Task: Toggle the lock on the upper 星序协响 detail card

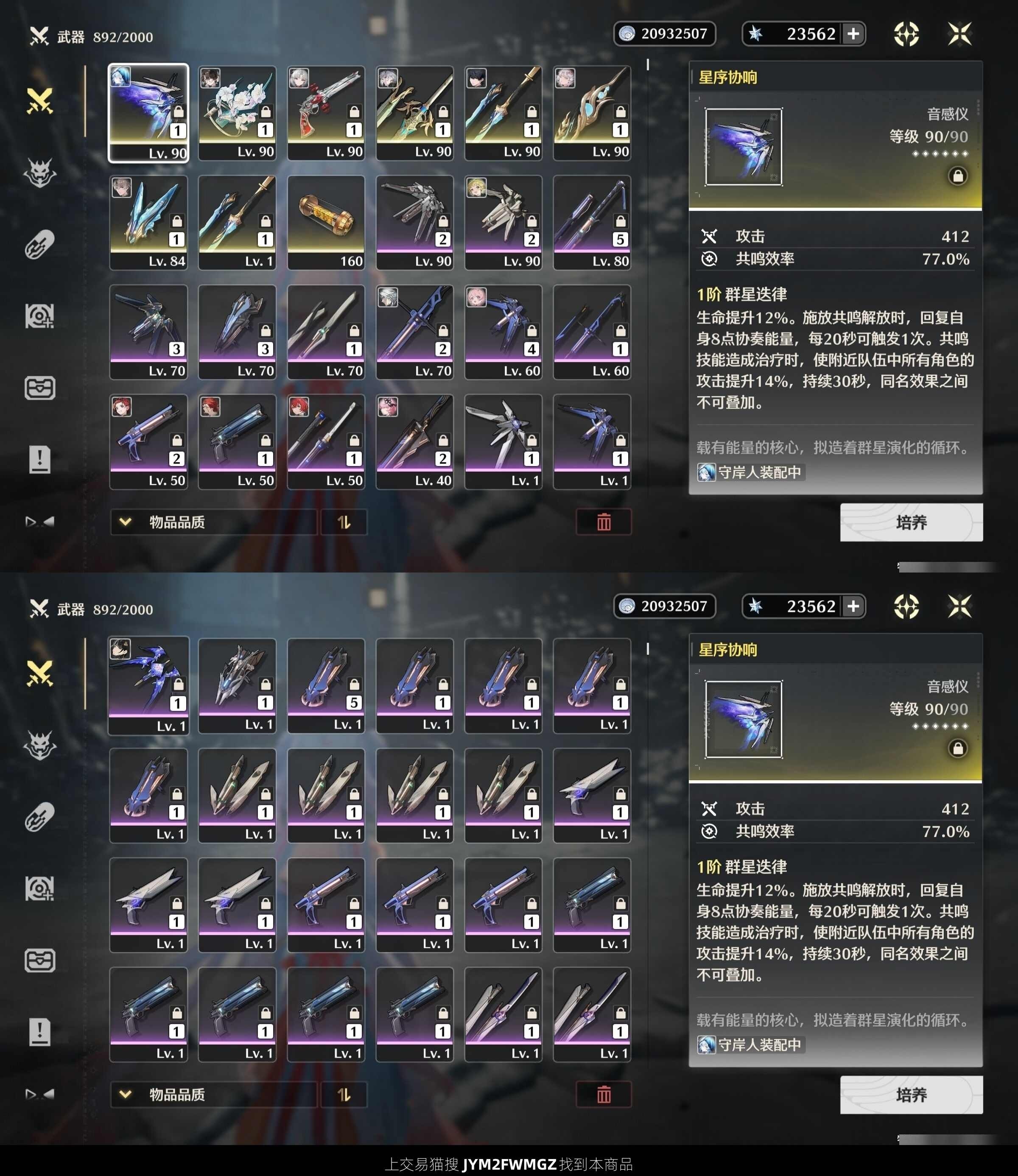Action: [958, 176]
